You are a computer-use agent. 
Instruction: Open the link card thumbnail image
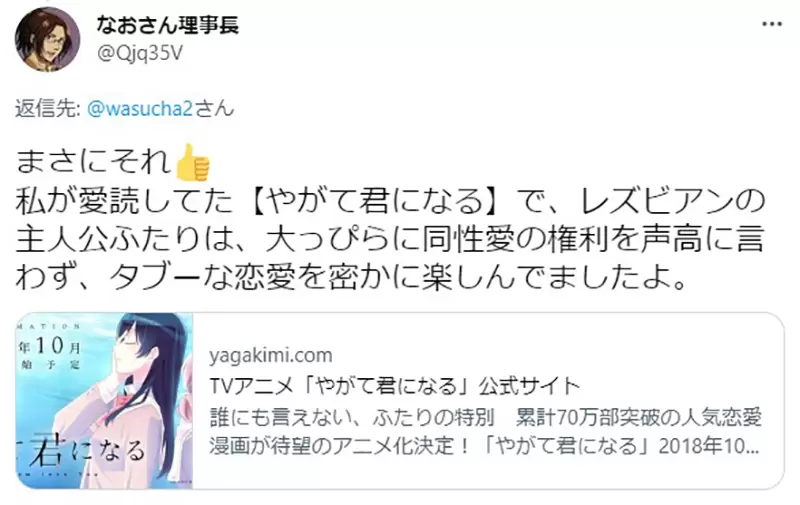point(105,401)
